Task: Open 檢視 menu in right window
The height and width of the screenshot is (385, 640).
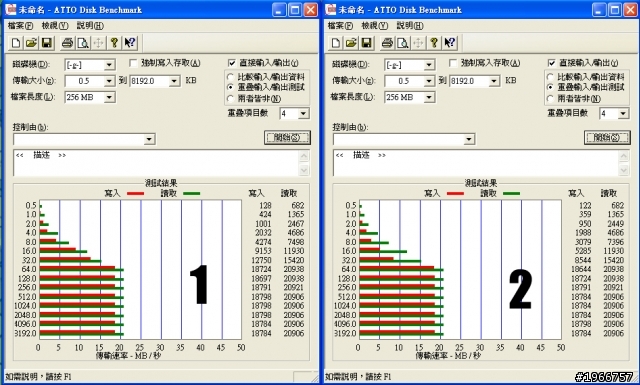Action: click(375, 26)
